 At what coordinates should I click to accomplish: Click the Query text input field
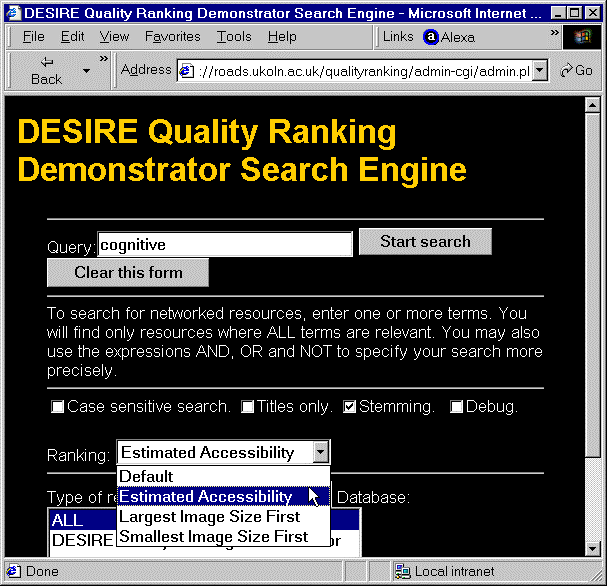tap(225, 244)
